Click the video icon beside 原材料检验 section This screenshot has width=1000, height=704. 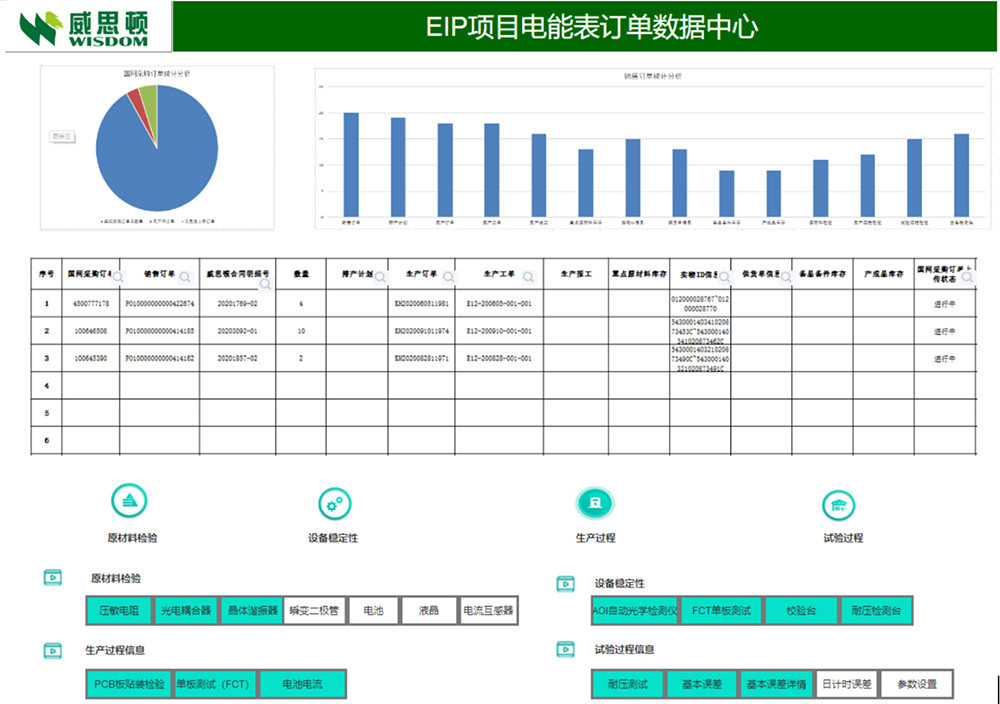[x=53, y=578]
